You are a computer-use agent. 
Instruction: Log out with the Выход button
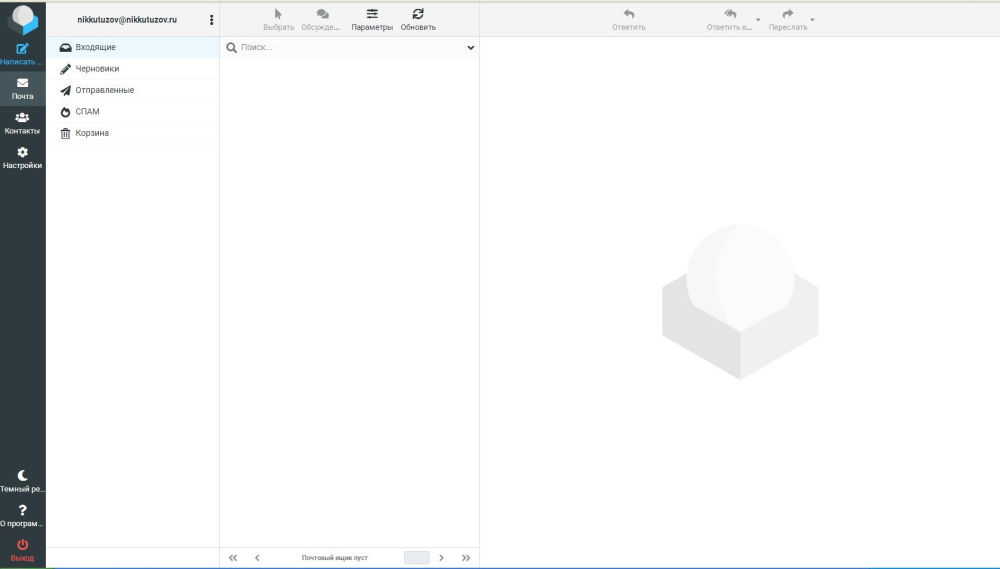pos(22,551)
